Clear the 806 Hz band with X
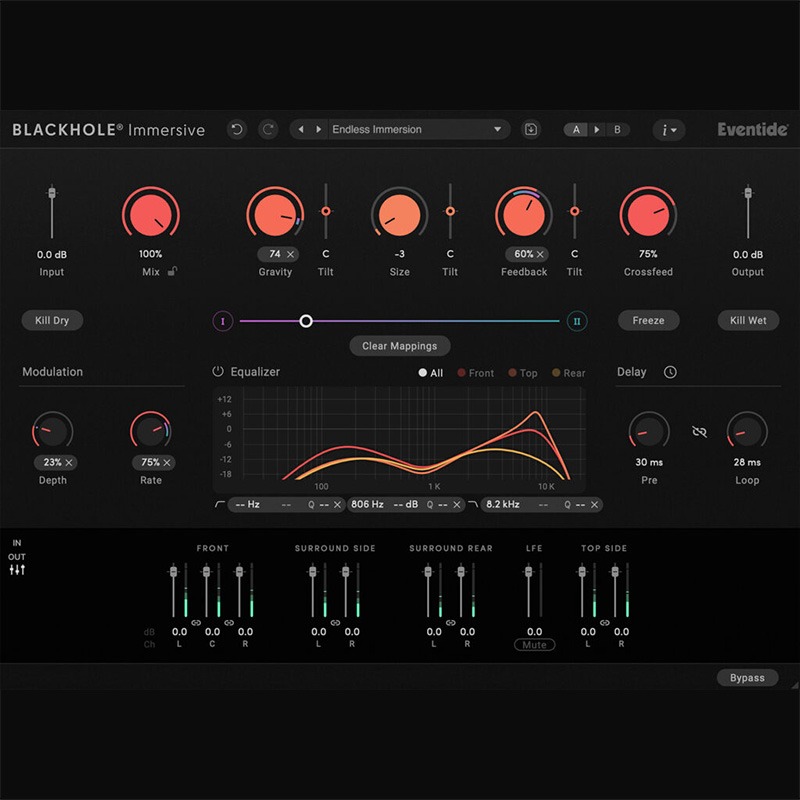 [457, 505]
